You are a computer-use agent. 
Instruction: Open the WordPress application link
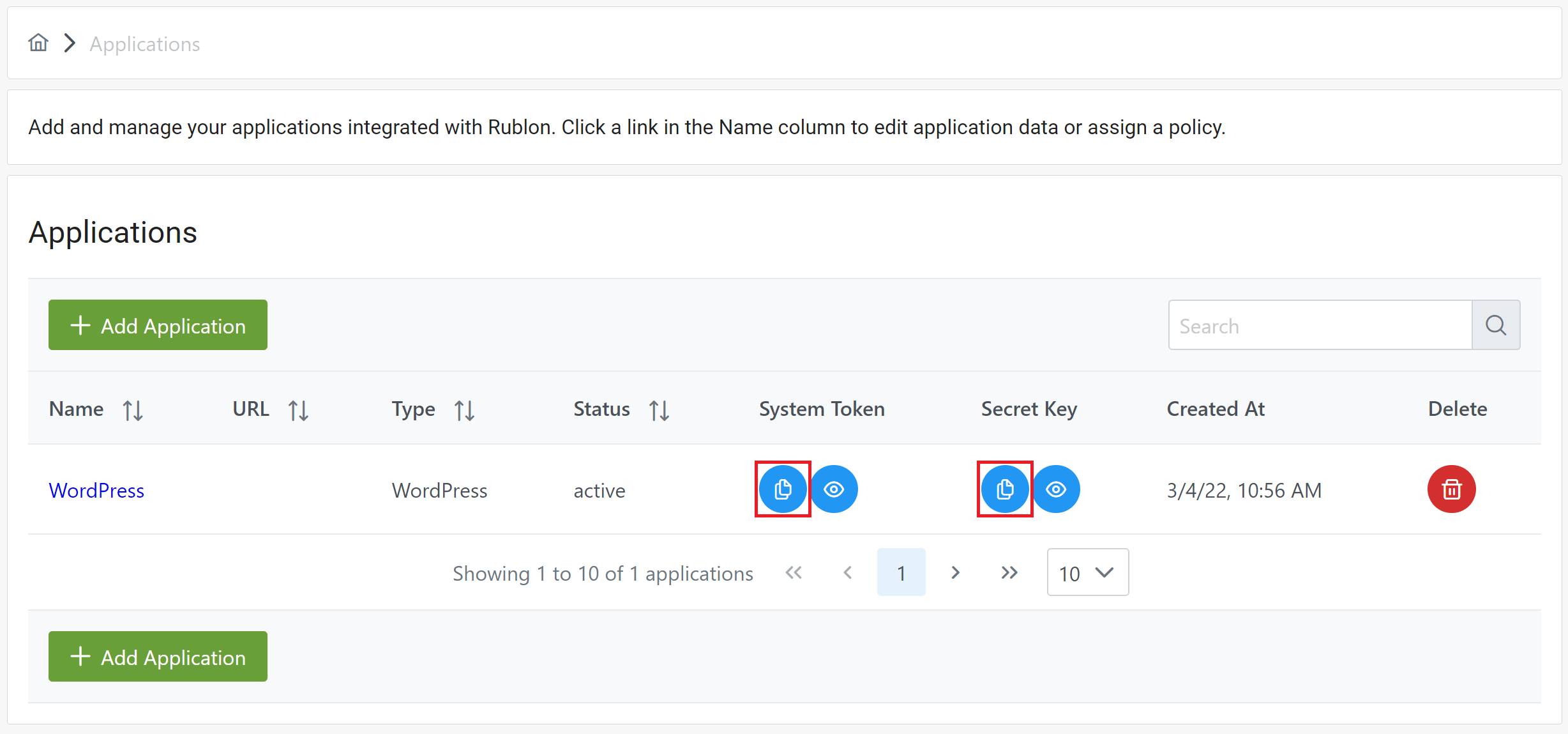96,491
